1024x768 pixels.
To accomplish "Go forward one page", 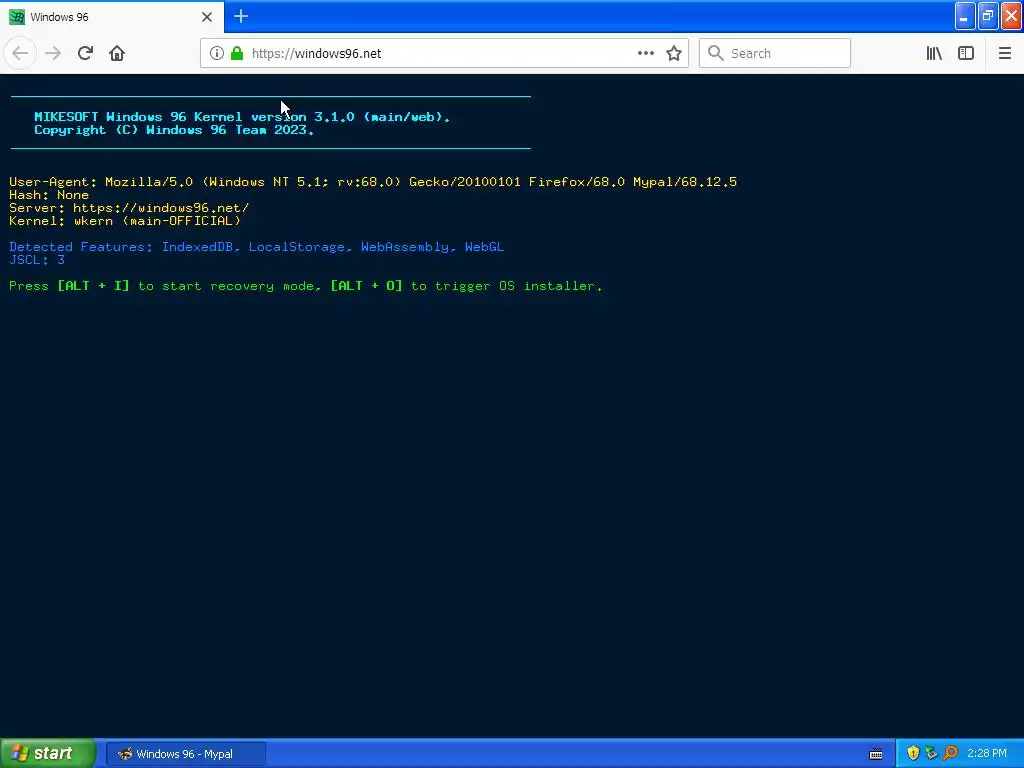I will click(x=53, y=53).
